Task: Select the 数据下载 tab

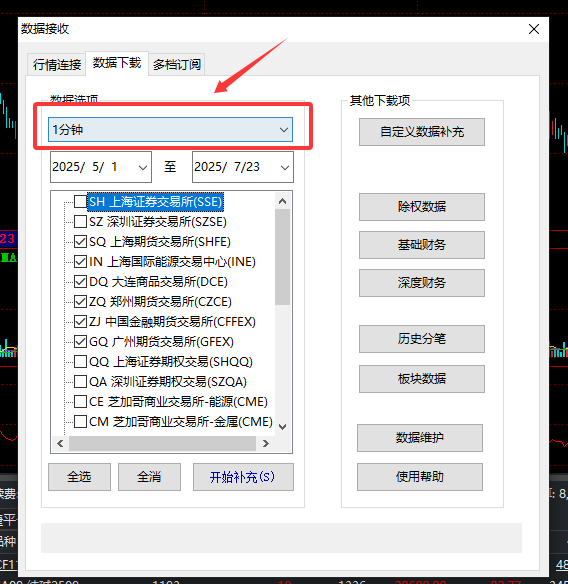Action: (x=117, y=63)
